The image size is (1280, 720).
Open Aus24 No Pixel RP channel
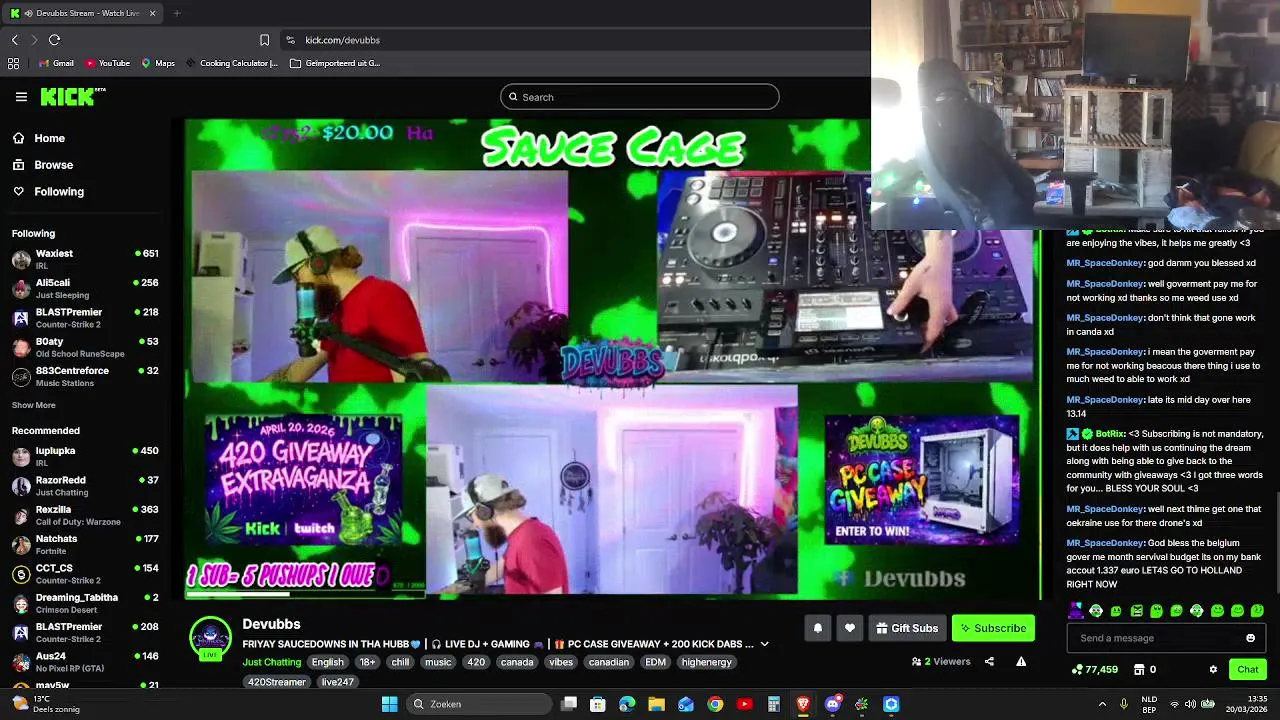tap(85, 661)
